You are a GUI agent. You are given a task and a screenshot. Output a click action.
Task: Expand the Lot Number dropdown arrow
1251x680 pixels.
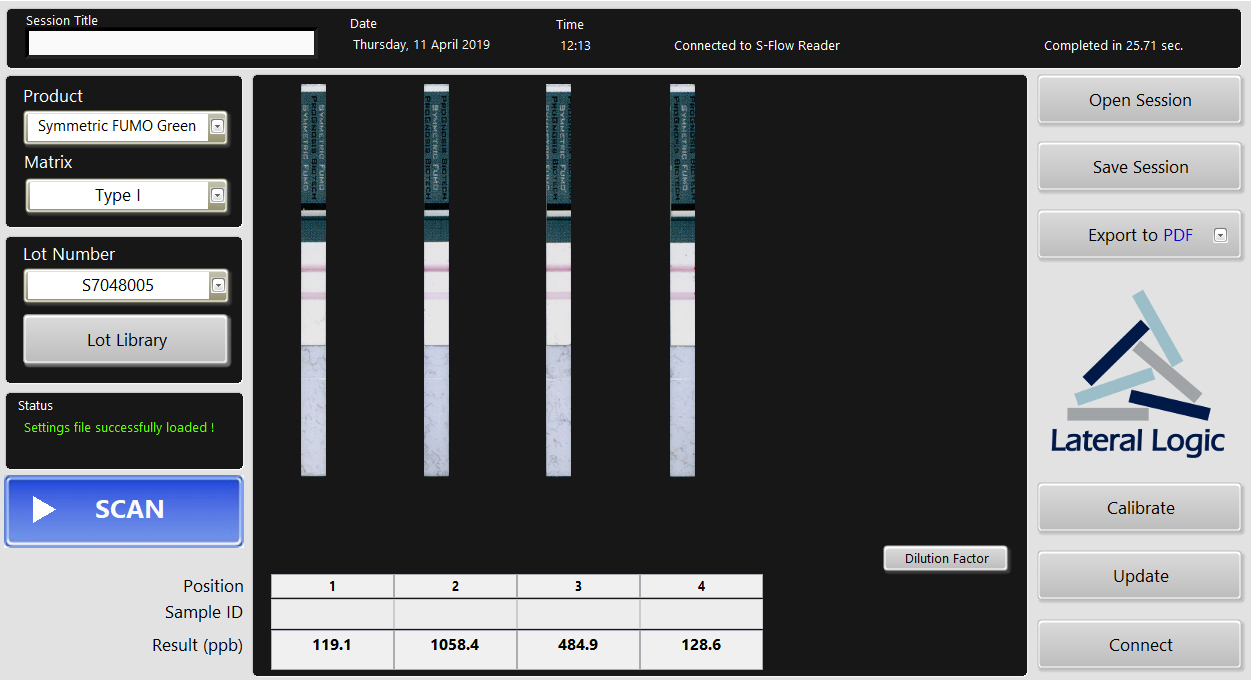coord(217,285)
